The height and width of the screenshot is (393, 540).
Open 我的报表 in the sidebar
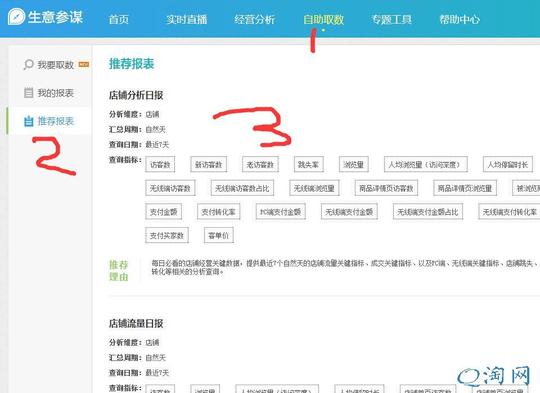click(x=55, y=93)
